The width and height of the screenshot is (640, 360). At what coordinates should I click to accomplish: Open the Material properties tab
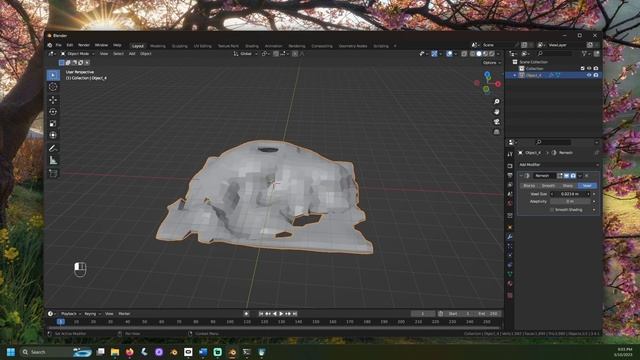[510, 284]
